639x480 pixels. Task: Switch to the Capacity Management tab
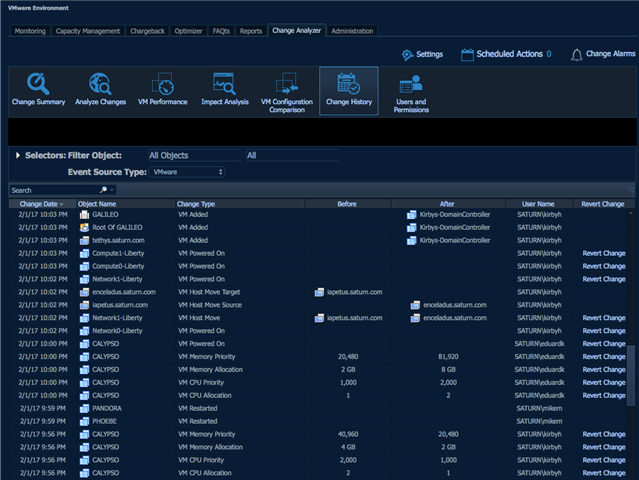point(88,31)
